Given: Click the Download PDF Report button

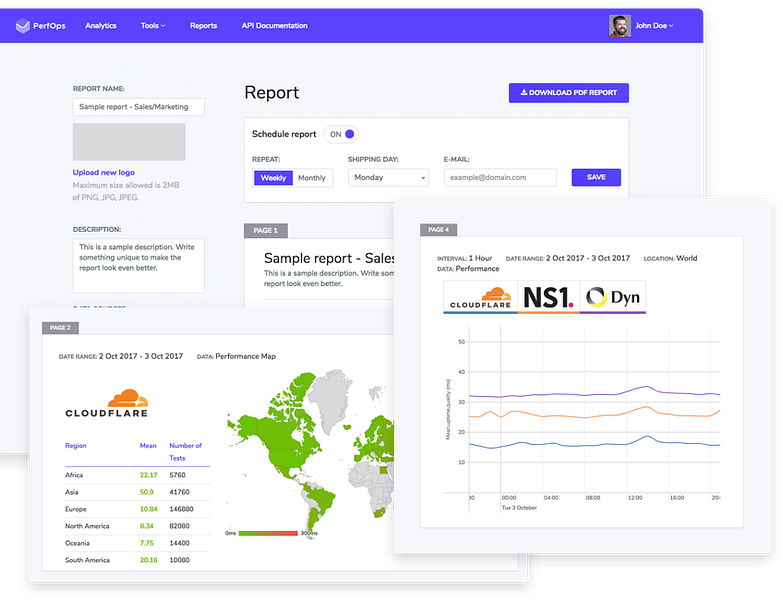Looking at the screenshot, I should [x=569, y=93].
